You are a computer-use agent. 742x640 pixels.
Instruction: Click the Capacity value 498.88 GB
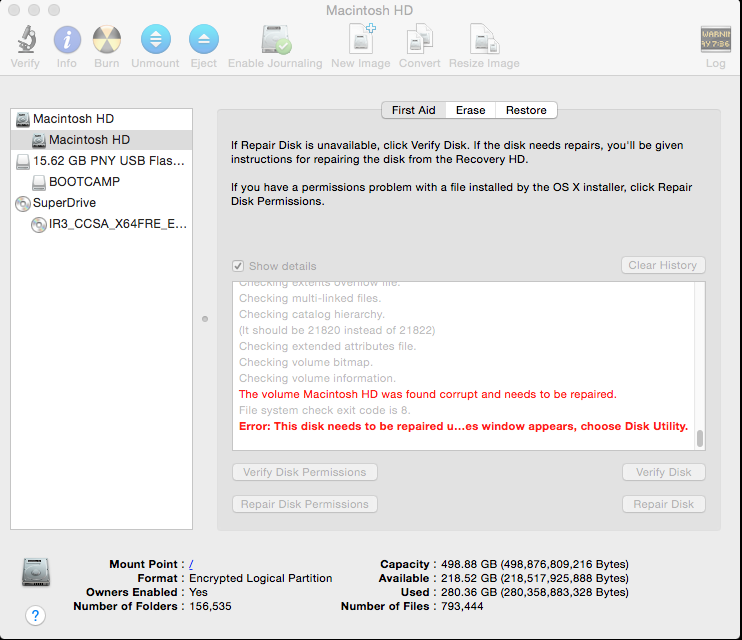pyautogui.click(x=535, y=564)
